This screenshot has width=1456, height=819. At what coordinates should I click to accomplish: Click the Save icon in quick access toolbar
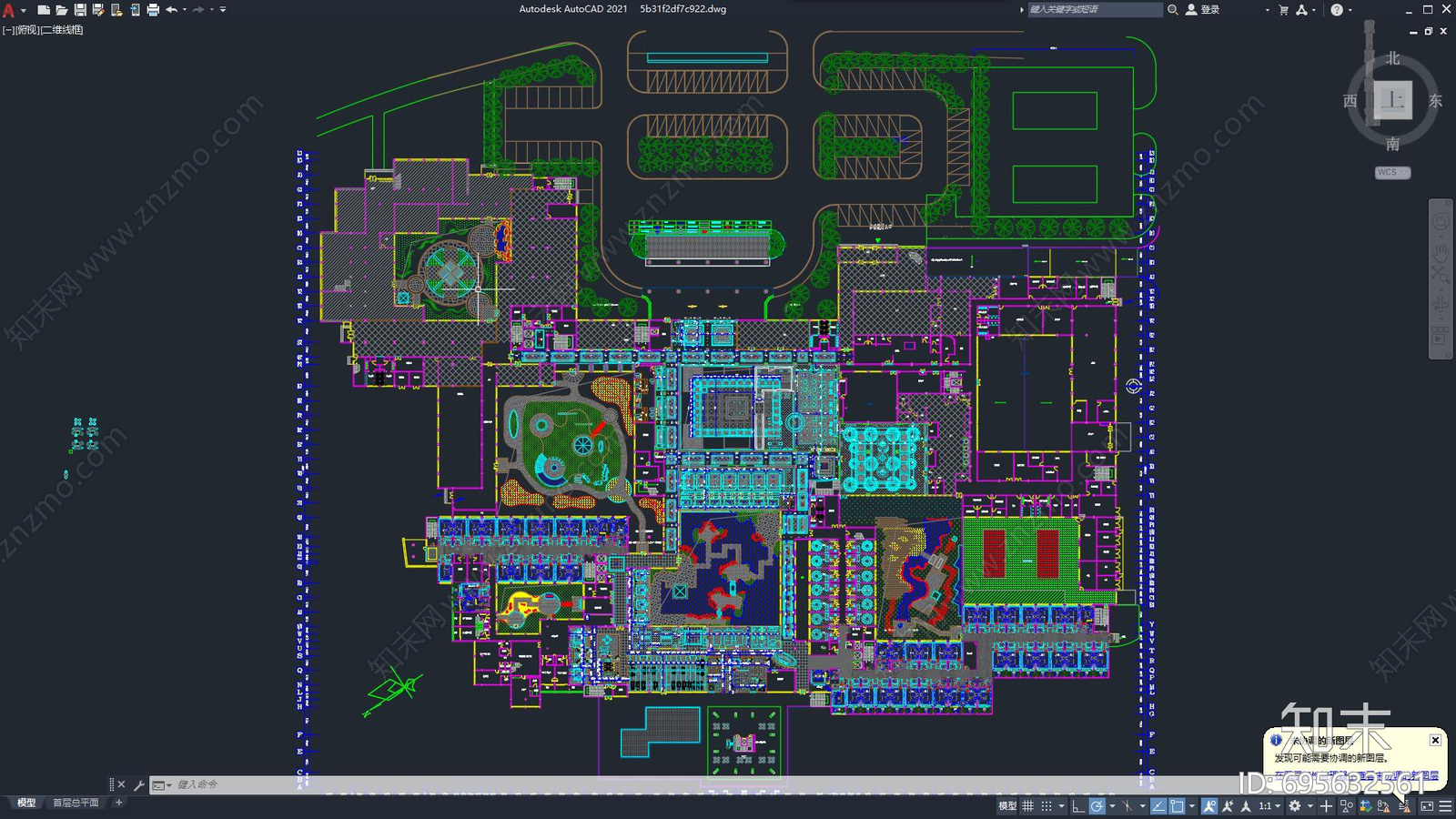[x=80, y=10]
